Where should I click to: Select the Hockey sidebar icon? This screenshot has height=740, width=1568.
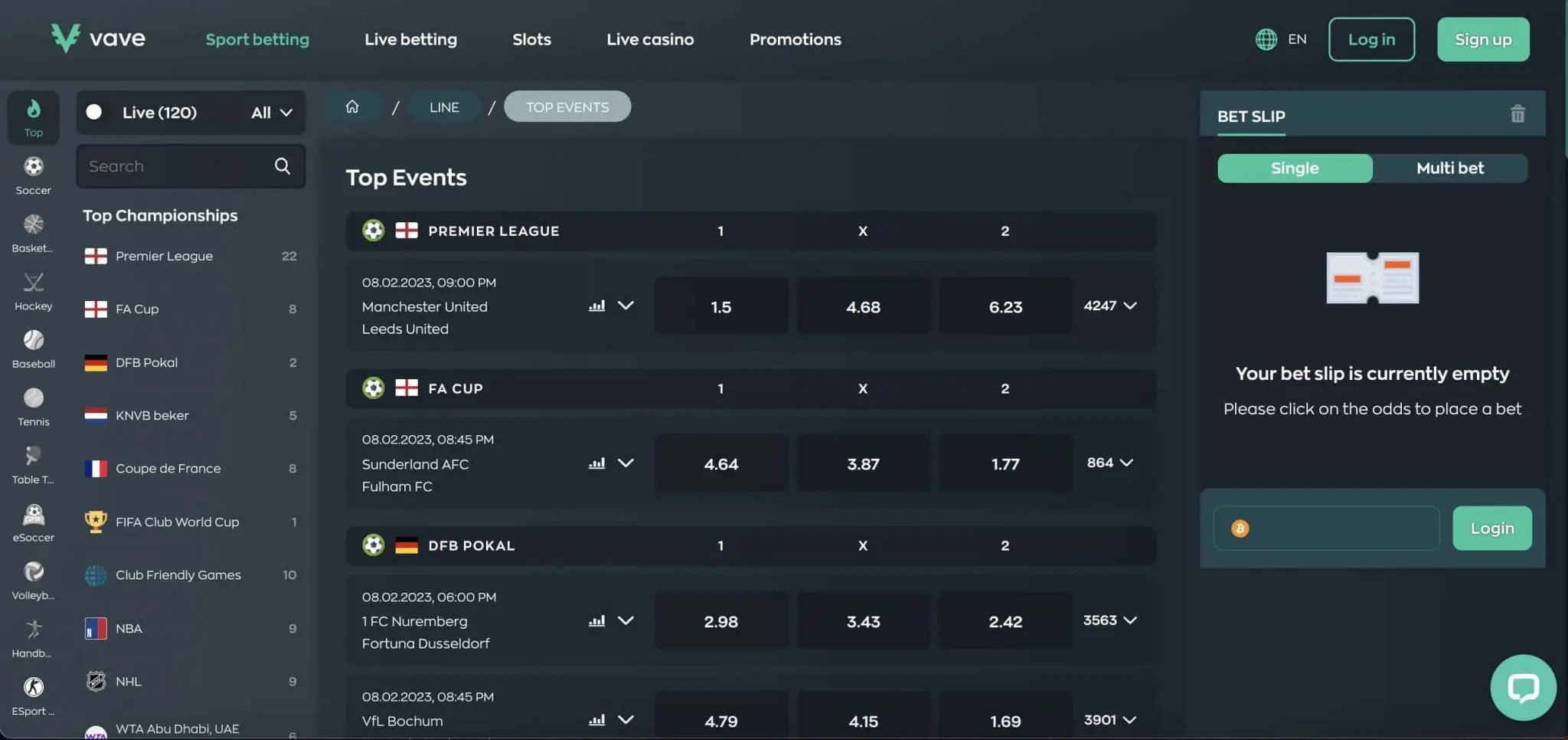pyautogui.click(x=34, y=283)
